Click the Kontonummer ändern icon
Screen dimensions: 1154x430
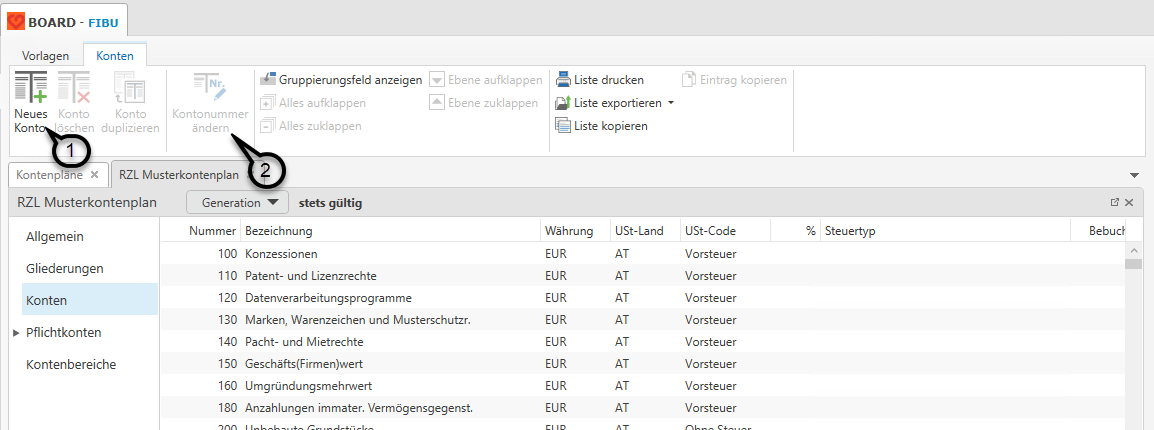coord(208,88)
